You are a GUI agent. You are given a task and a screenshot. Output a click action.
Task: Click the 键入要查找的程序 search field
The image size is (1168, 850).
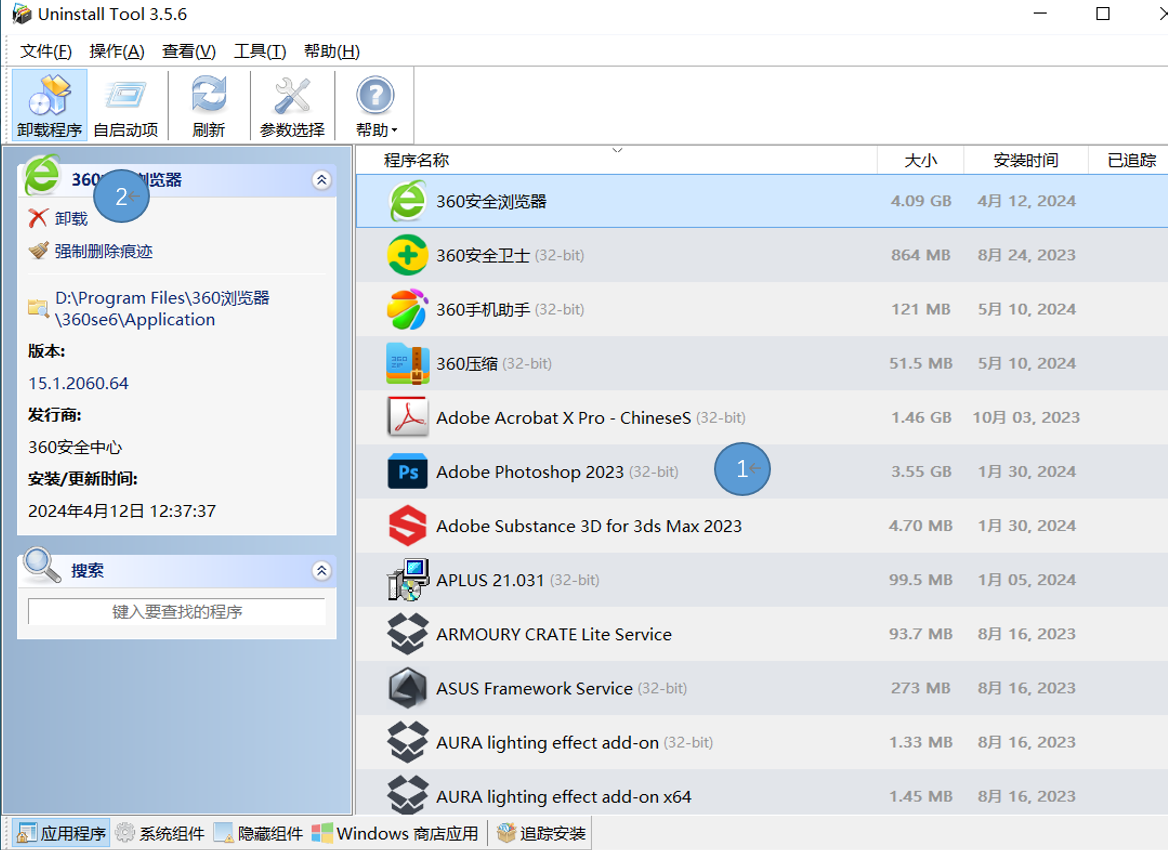177,612
